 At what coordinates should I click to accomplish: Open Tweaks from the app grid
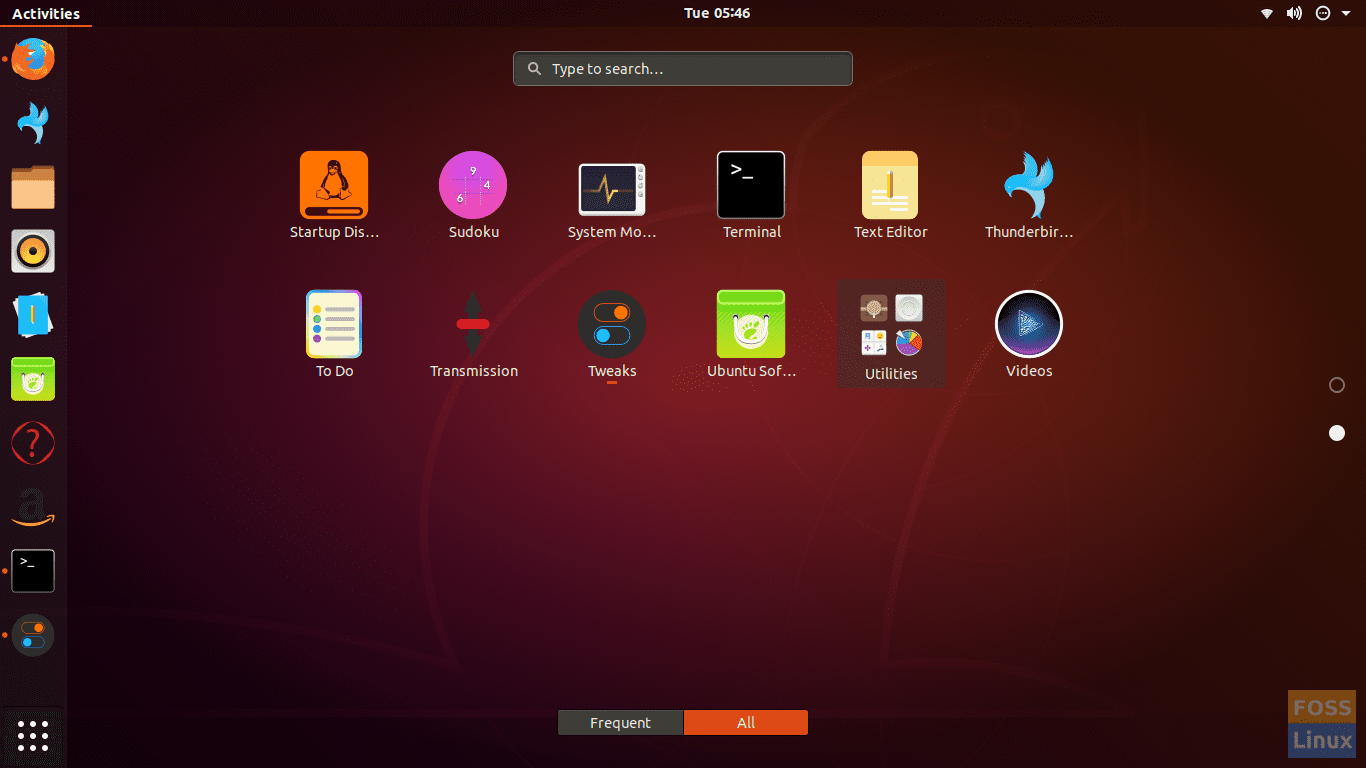tap(612, 335)
